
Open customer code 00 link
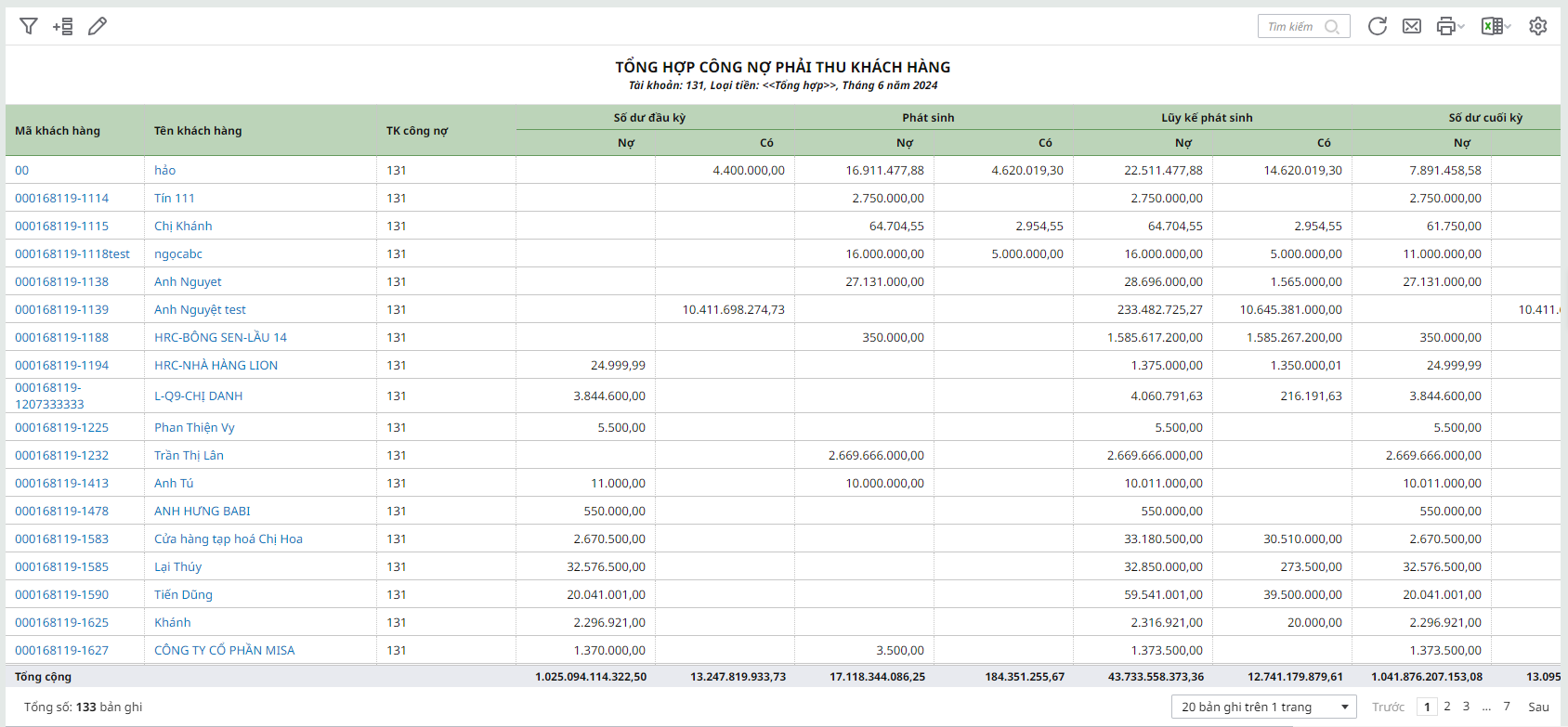point(22,170)
